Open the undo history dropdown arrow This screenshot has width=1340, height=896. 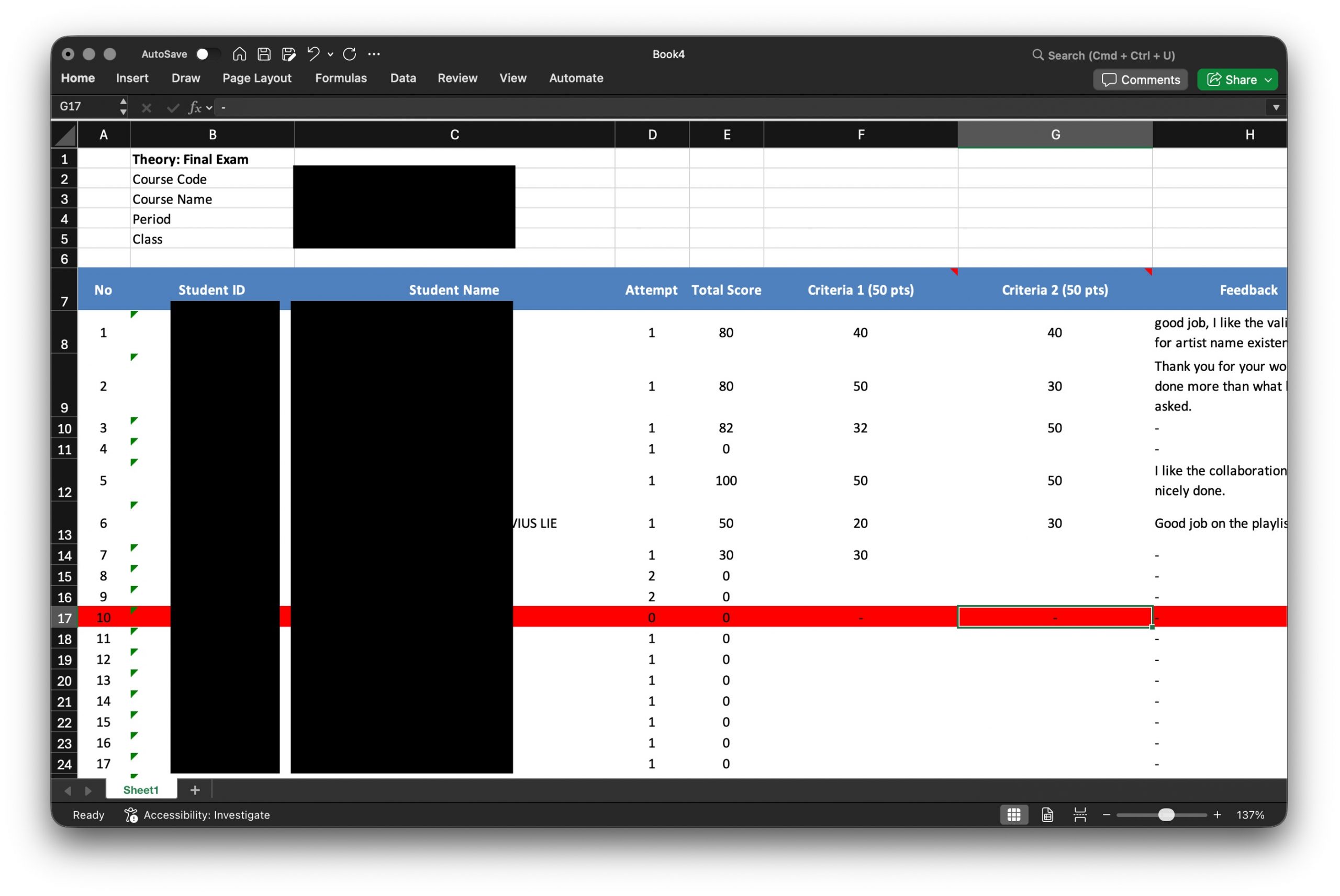(x=330, y=54)
